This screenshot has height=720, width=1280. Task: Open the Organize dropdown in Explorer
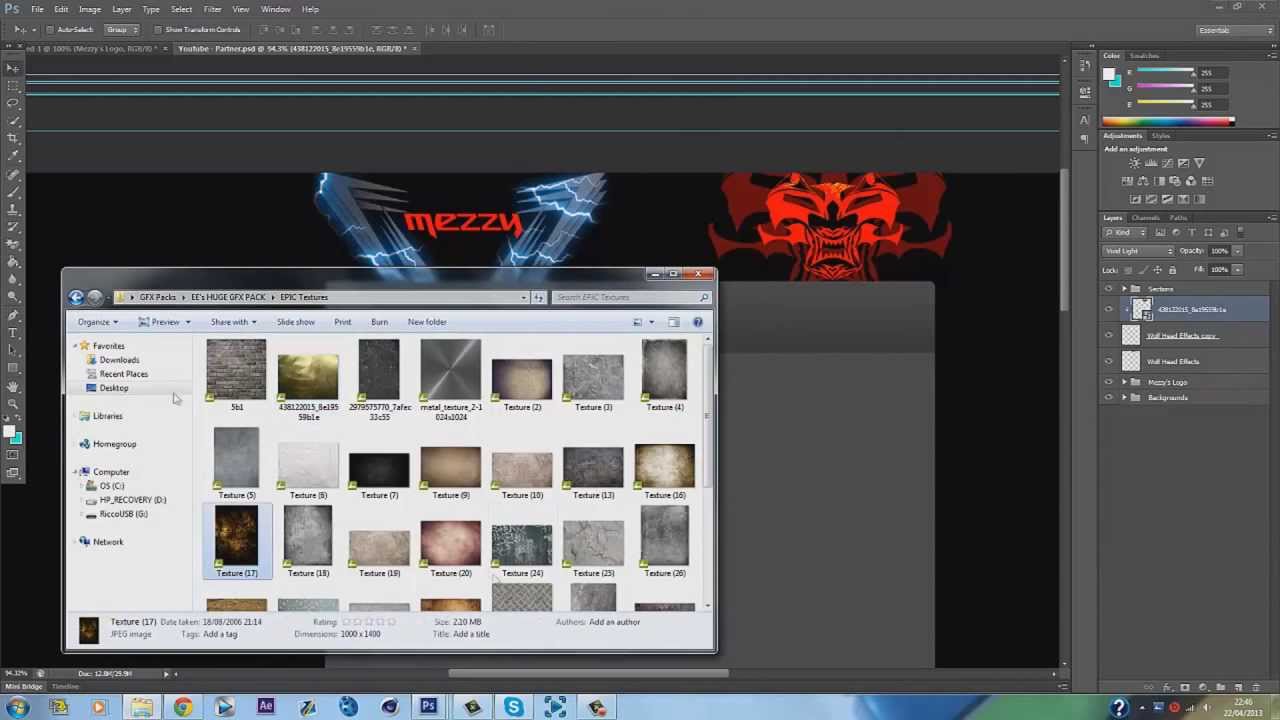tap(98, 322)
